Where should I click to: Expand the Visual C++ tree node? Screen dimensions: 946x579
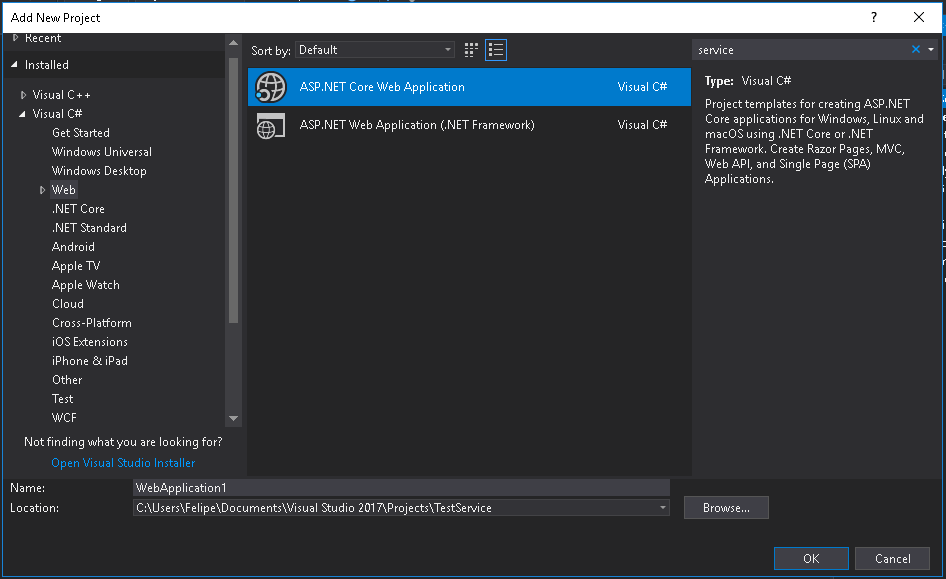(x=25, y=94)
